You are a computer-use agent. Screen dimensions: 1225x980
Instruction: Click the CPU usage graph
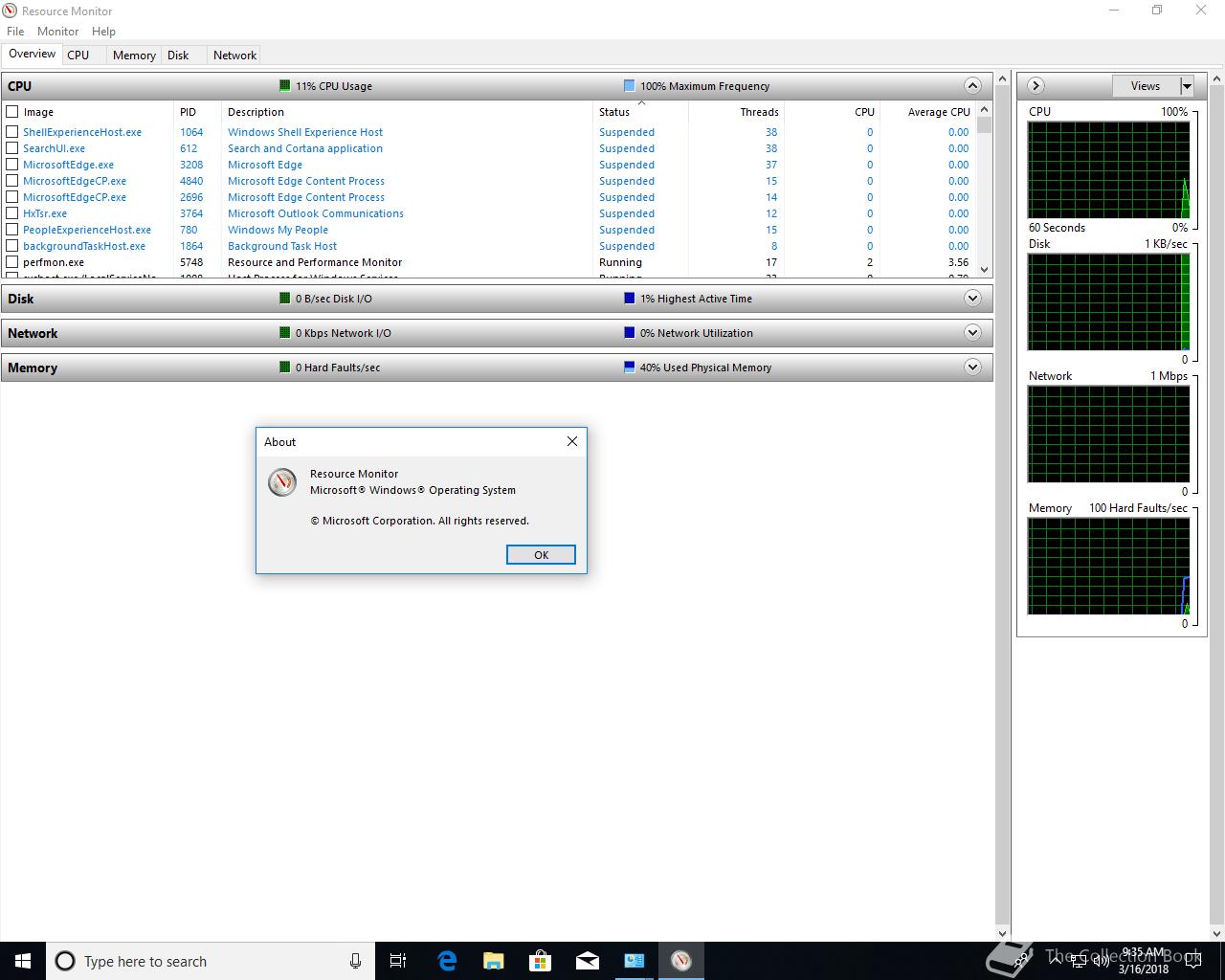(1108, 170)
